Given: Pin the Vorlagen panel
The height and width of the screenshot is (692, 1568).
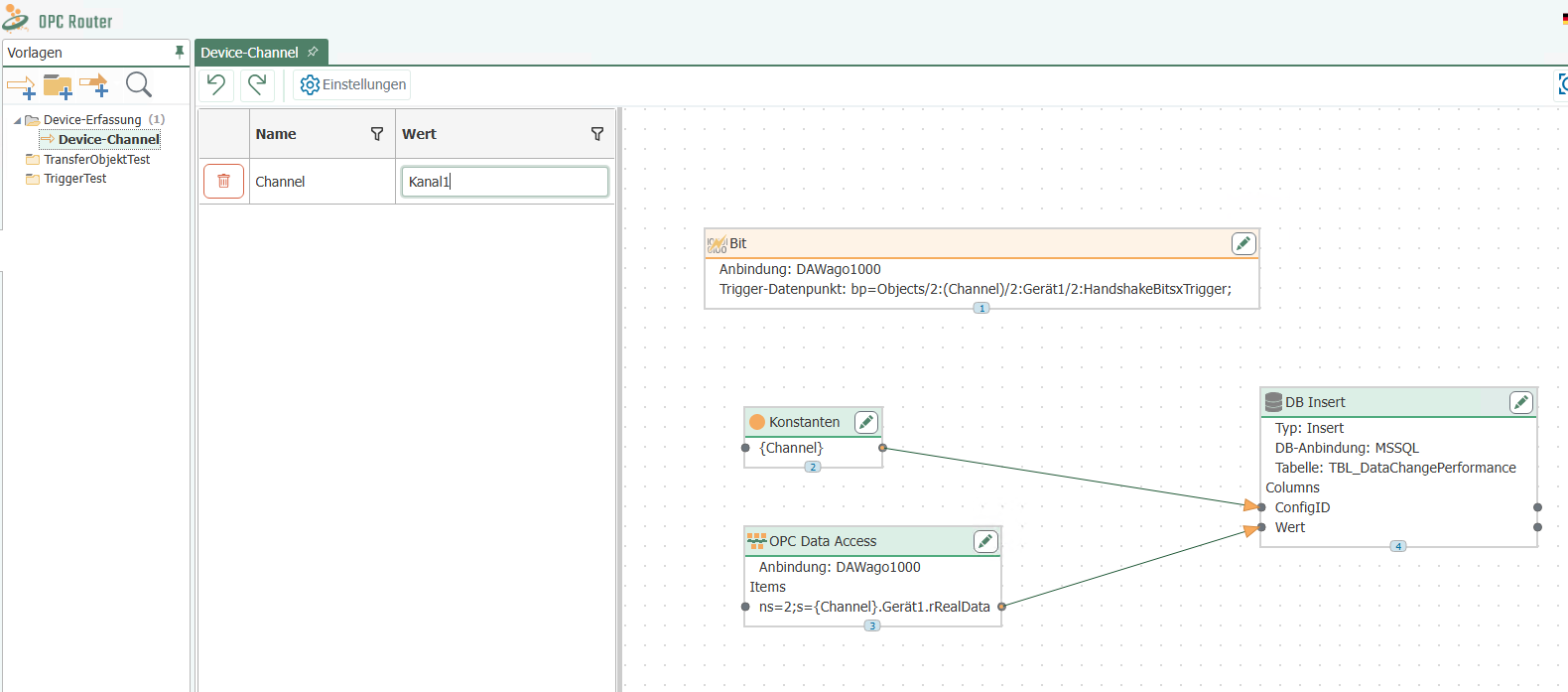Looking at the screenshot, I should click(179, 52).
